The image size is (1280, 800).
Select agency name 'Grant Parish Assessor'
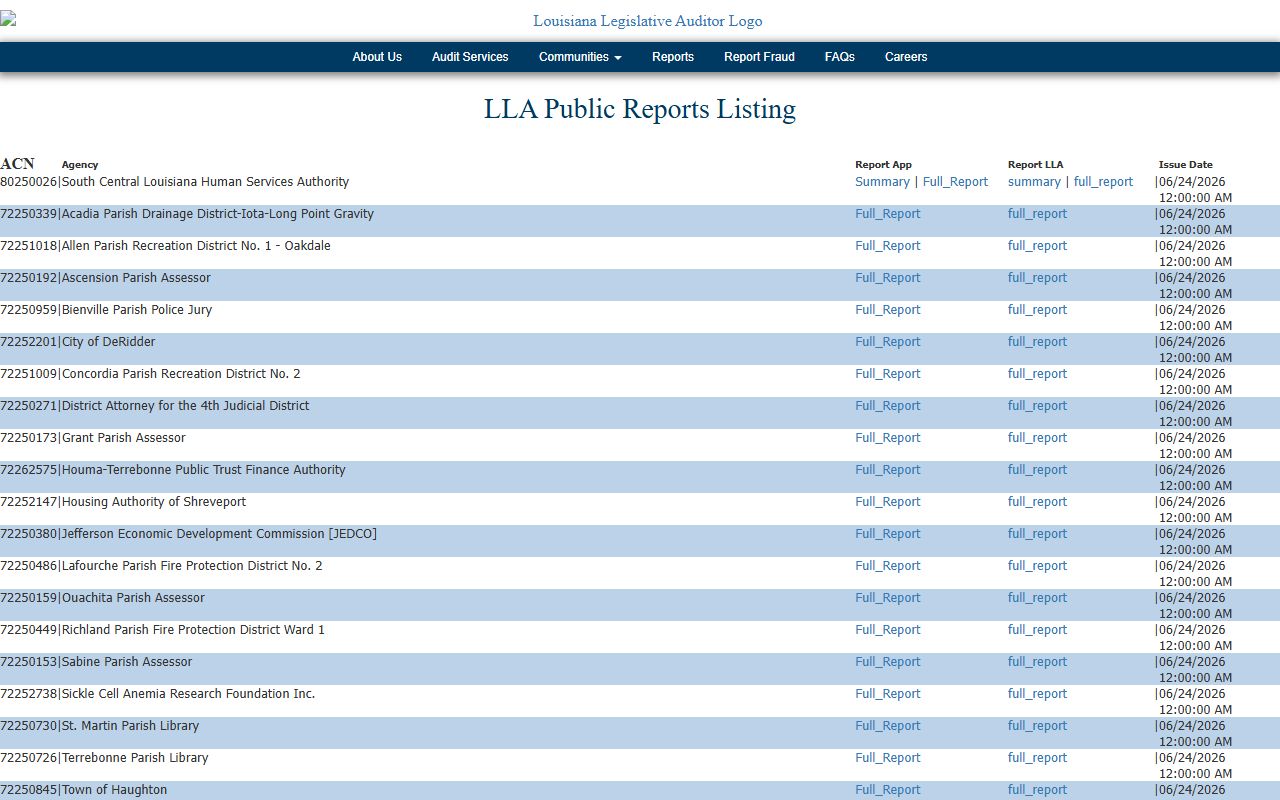(124, 438)
